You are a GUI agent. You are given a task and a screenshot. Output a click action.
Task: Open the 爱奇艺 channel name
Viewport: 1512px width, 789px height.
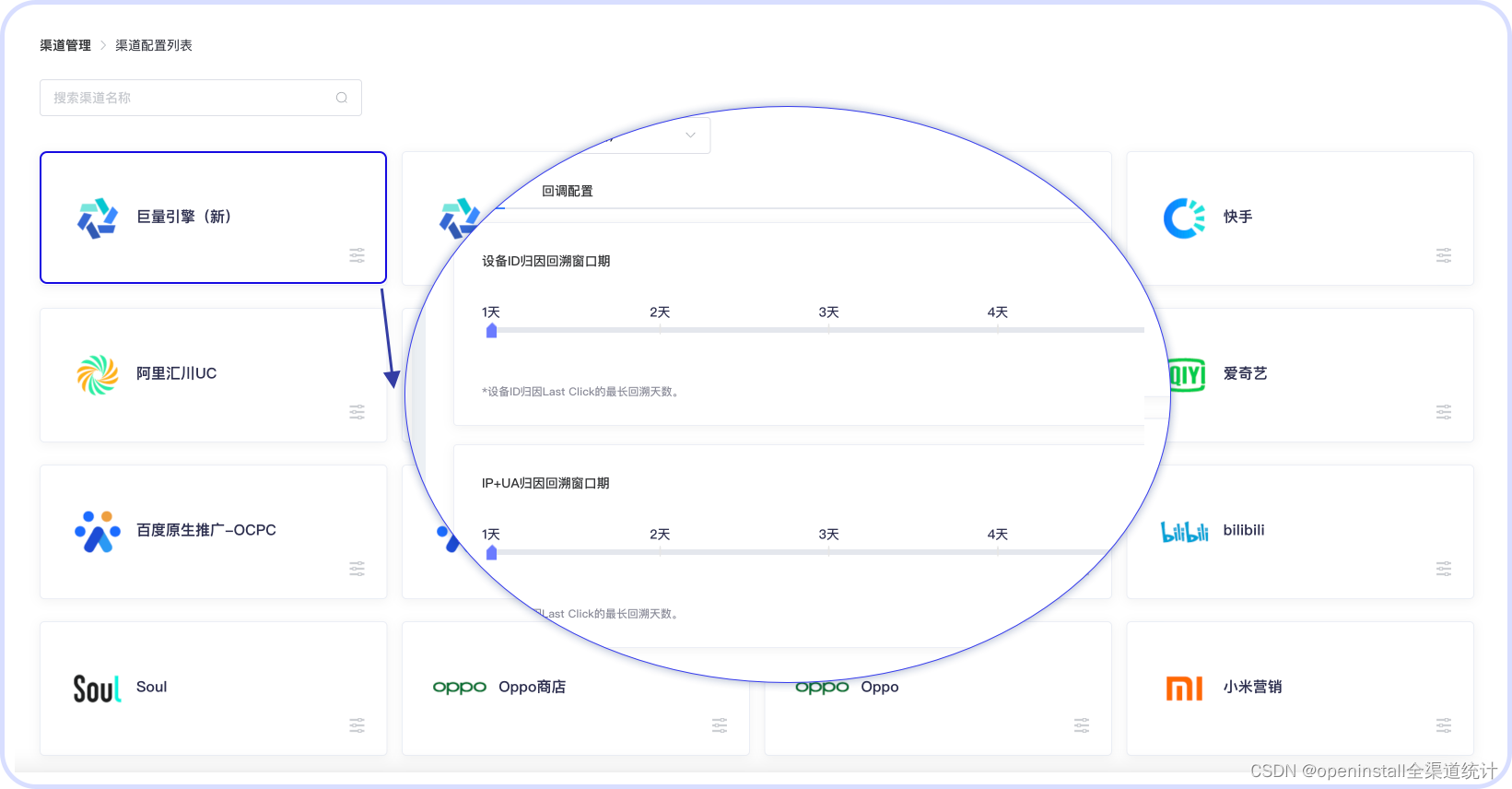point(1246,373)
